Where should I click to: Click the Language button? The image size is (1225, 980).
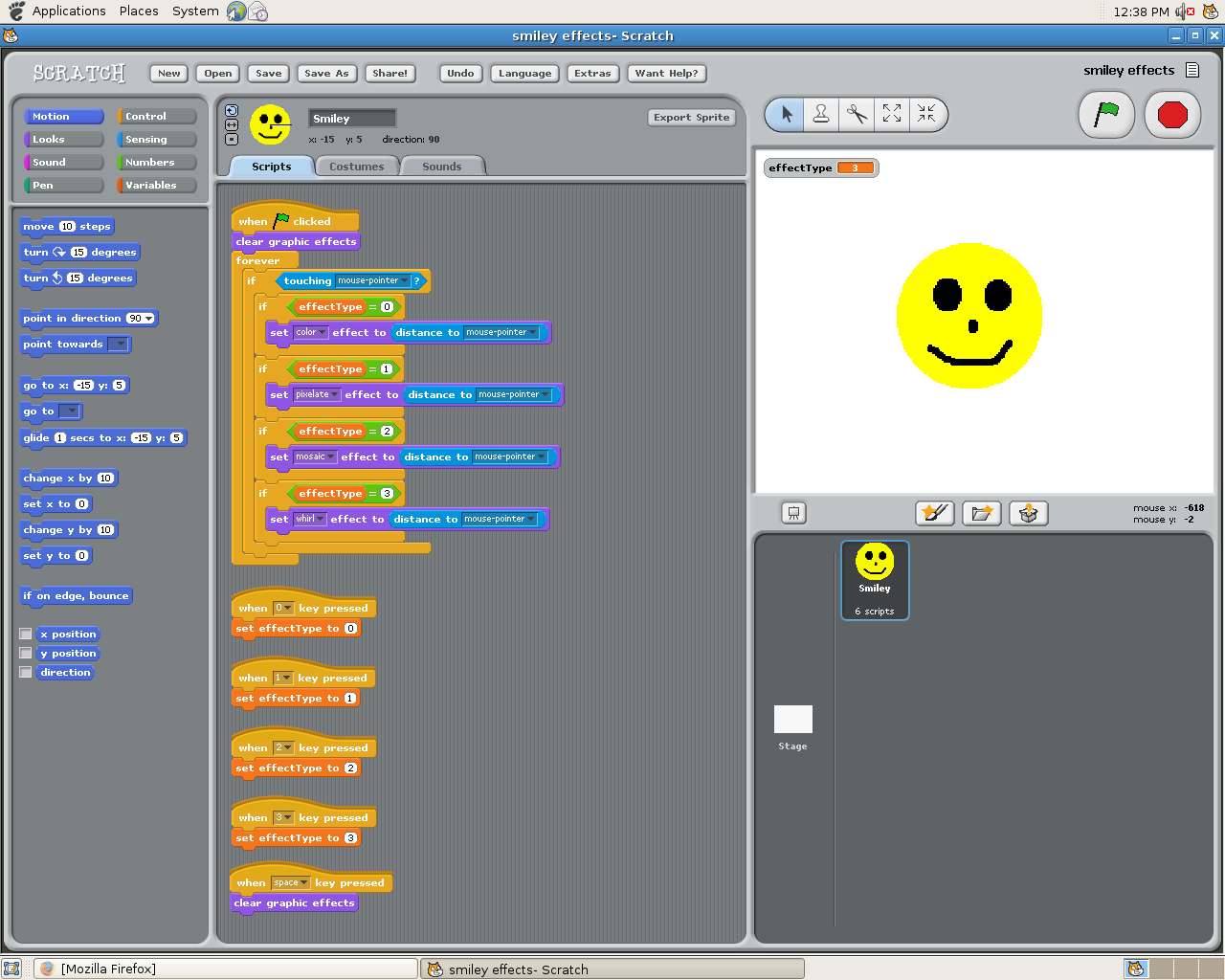pos(525,73)
